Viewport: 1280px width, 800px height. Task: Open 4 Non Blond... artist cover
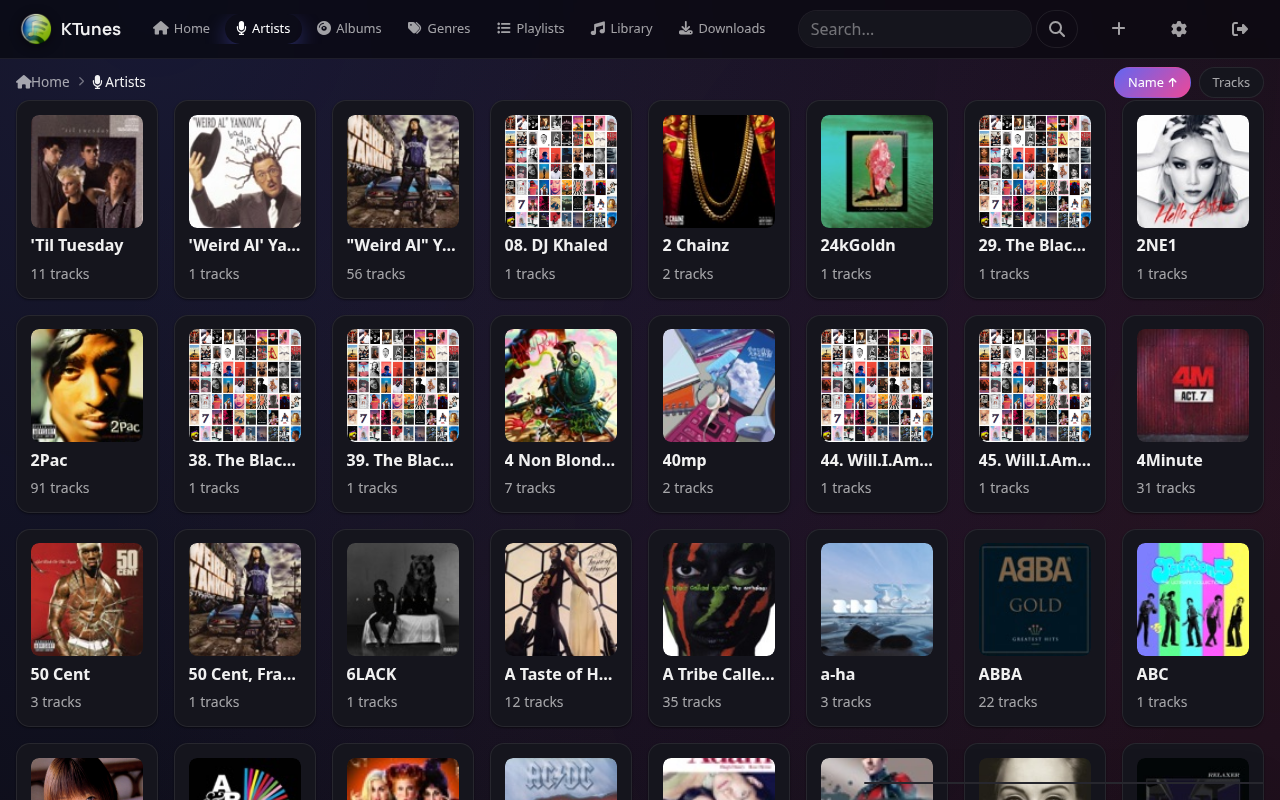[561, 386]
